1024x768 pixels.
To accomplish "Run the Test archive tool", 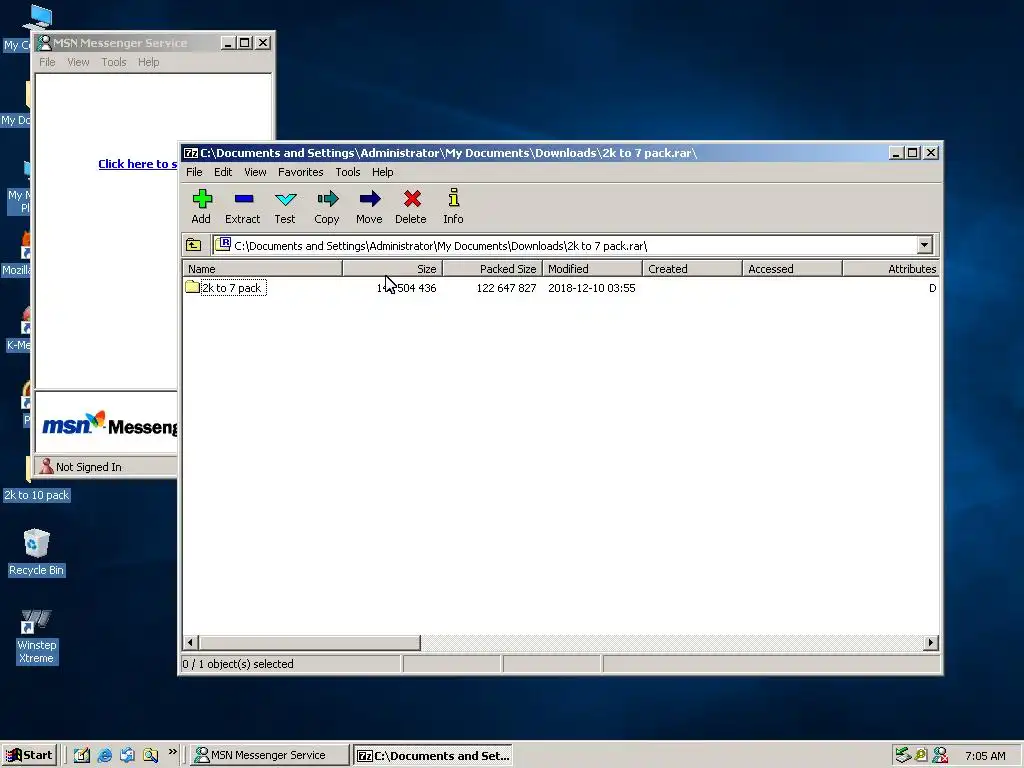I will coord(285,206).
